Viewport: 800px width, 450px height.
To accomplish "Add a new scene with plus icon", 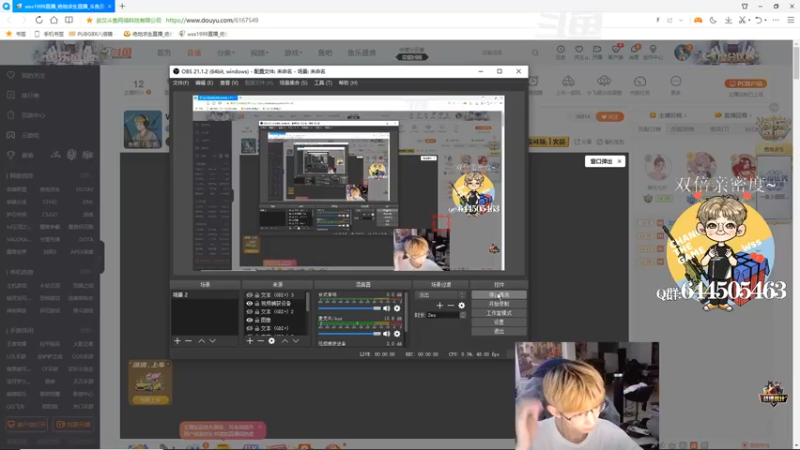I will 177,340.
